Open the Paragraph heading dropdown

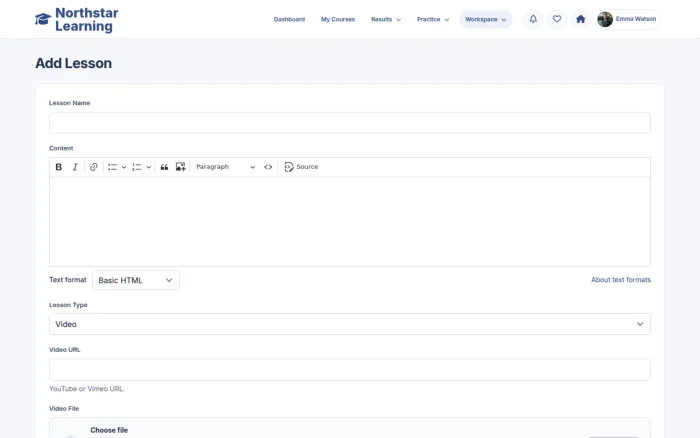(x=225, y=167)
